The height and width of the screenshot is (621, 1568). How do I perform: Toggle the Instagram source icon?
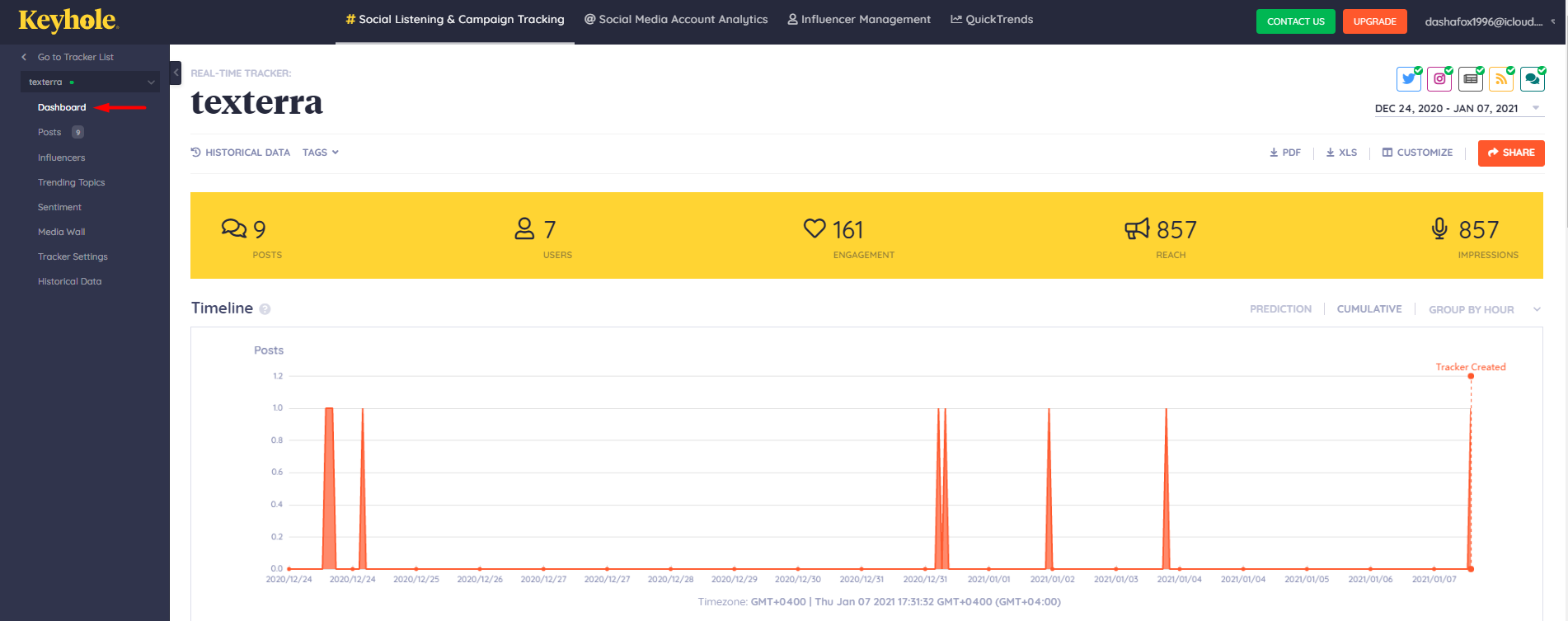tap(1439, 79)
